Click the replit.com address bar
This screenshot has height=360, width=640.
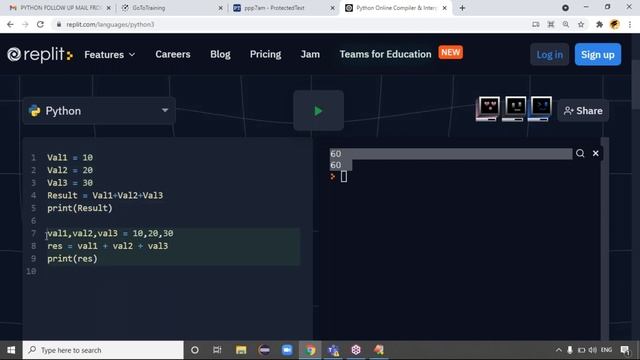286,24
